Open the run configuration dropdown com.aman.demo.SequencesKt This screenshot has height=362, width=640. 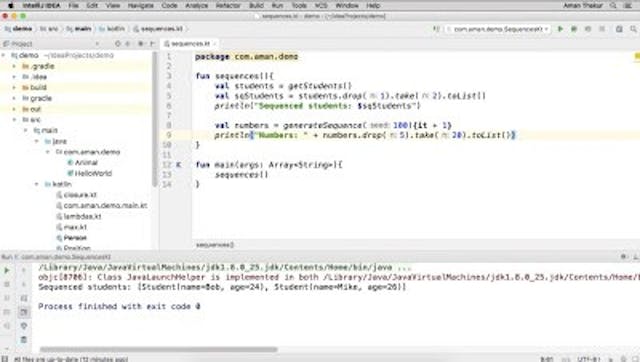[498, 29]
